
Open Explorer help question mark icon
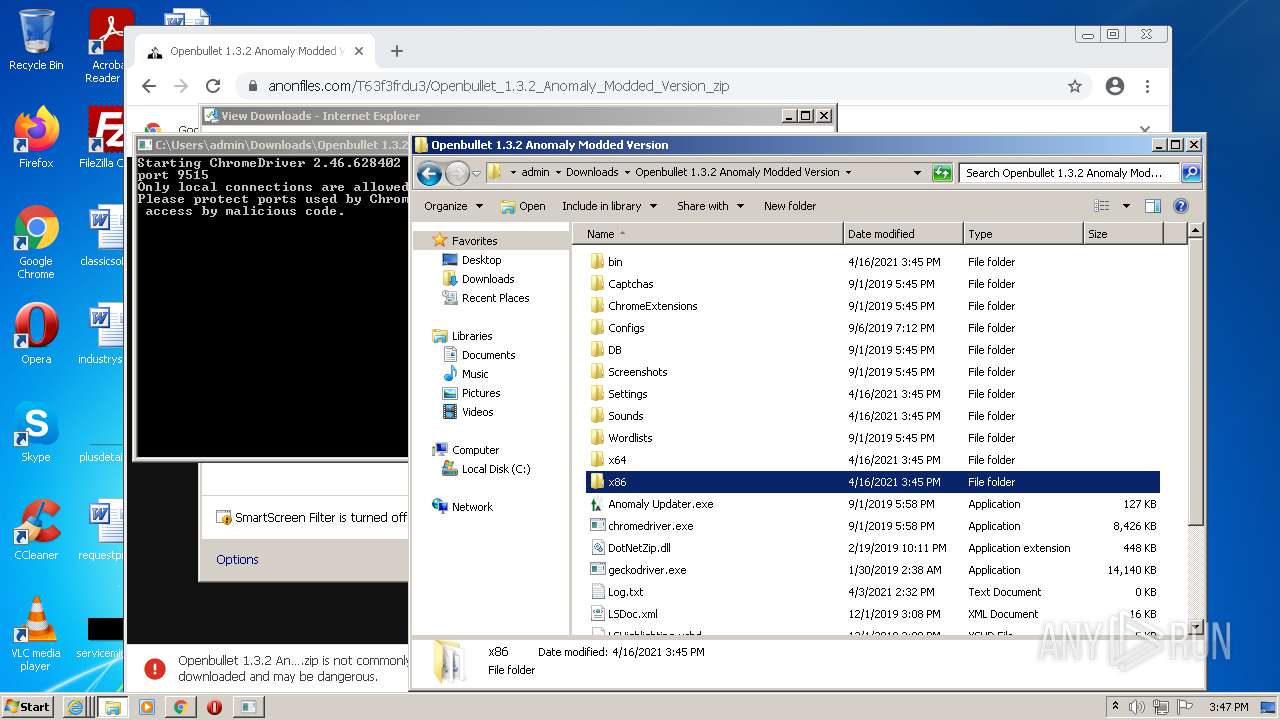[x=1181, y=206]
